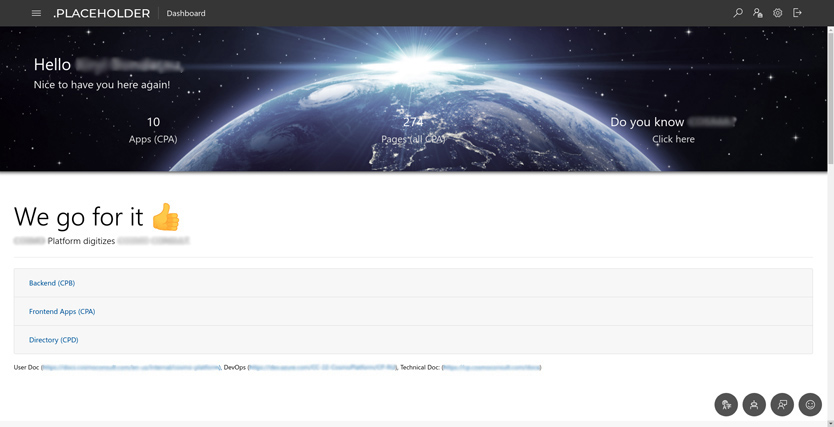Image resolution: width=834 pixels, height=427 pixels.
Task: Open the user account lock icon
Action: pos(758,13)
